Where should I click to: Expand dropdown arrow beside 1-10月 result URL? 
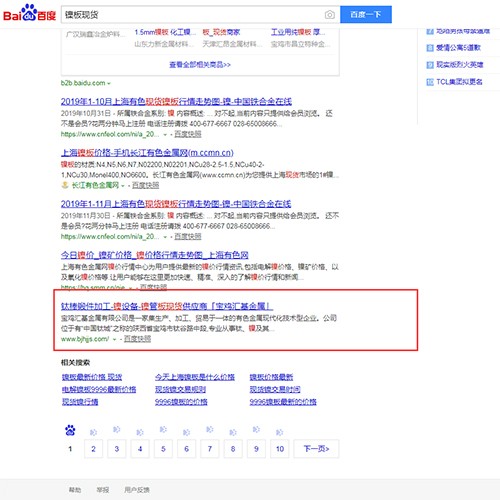[x=165, y=135]
